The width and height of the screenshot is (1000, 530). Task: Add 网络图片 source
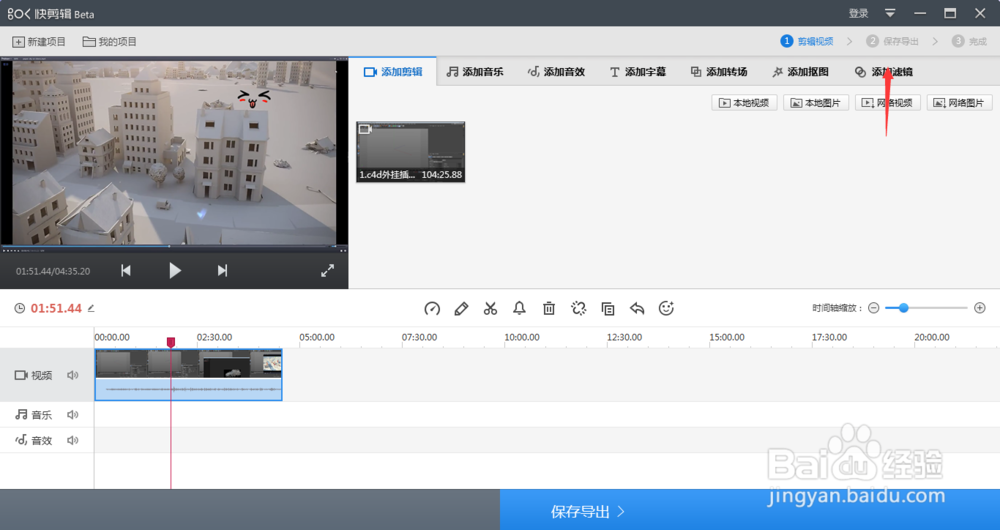coord(959,103)
